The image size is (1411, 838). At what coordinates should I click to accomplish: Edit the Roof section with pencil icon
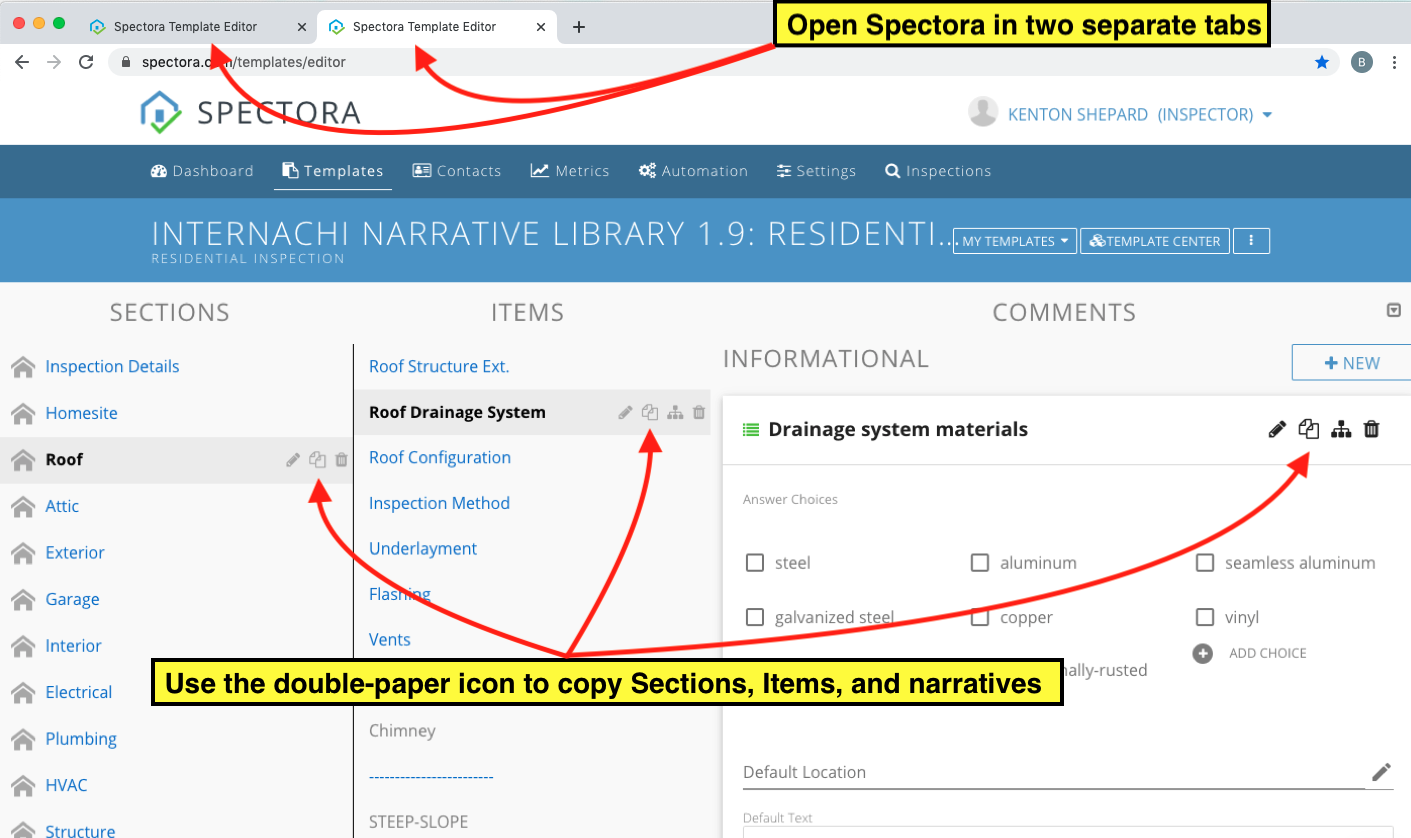[x=293, y=460]
